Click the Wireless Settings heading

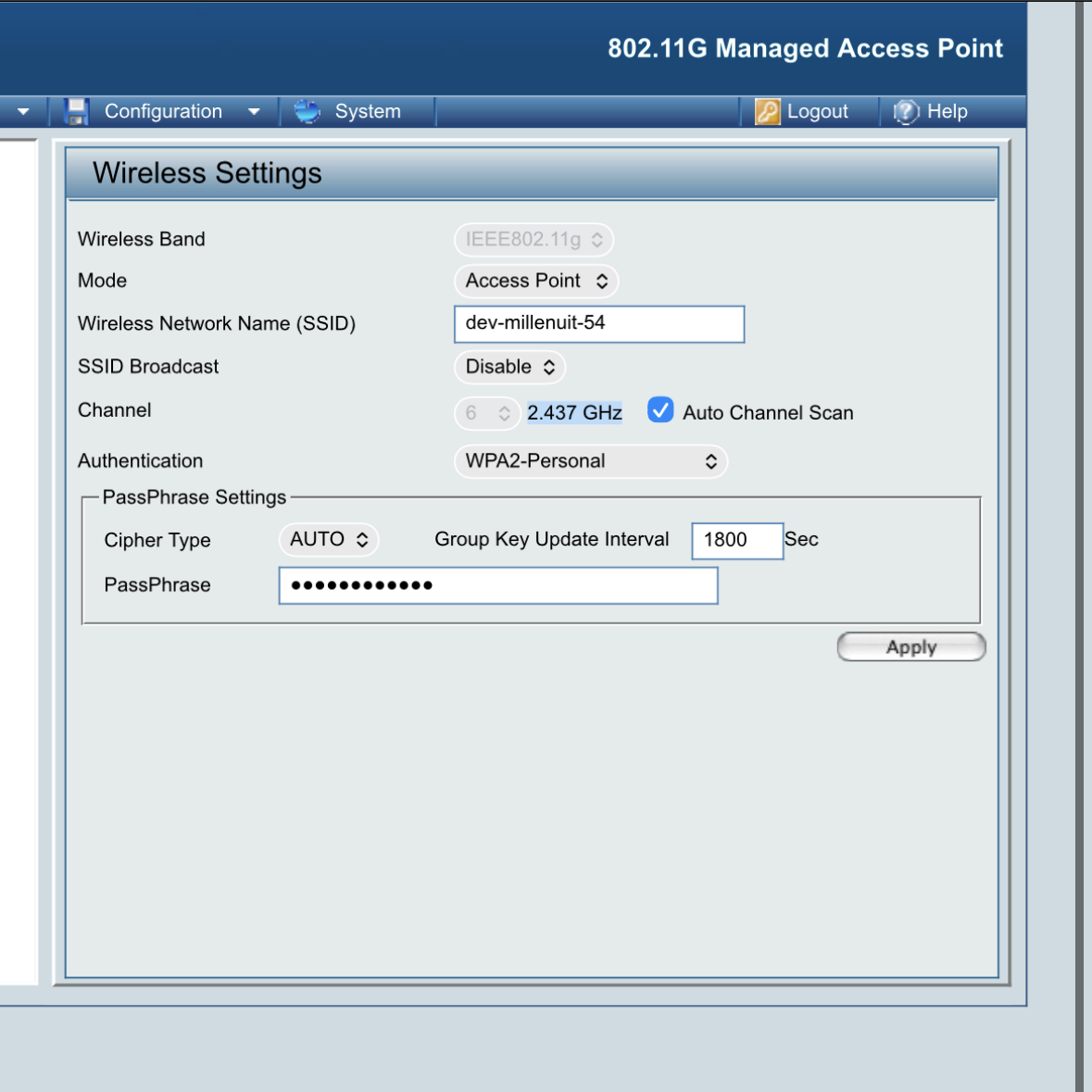(x=207, y=172)
